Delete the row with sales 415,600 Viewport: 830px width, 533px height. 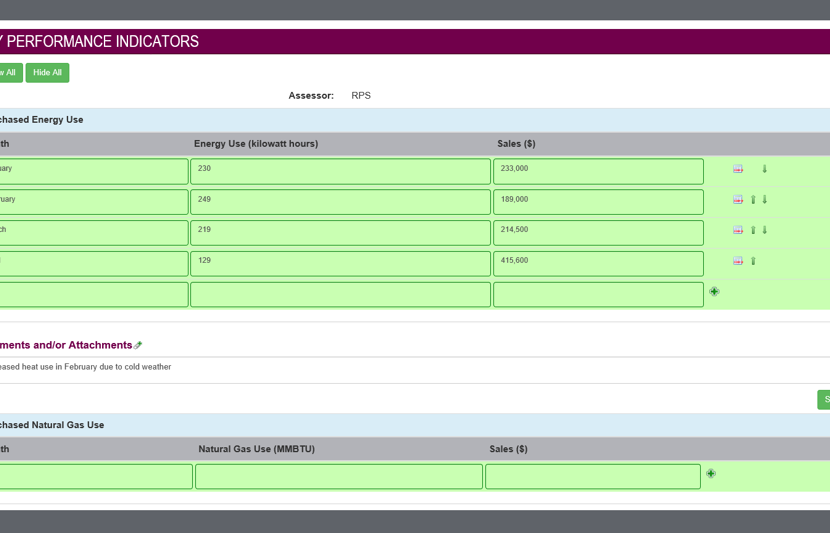point(738,262)
